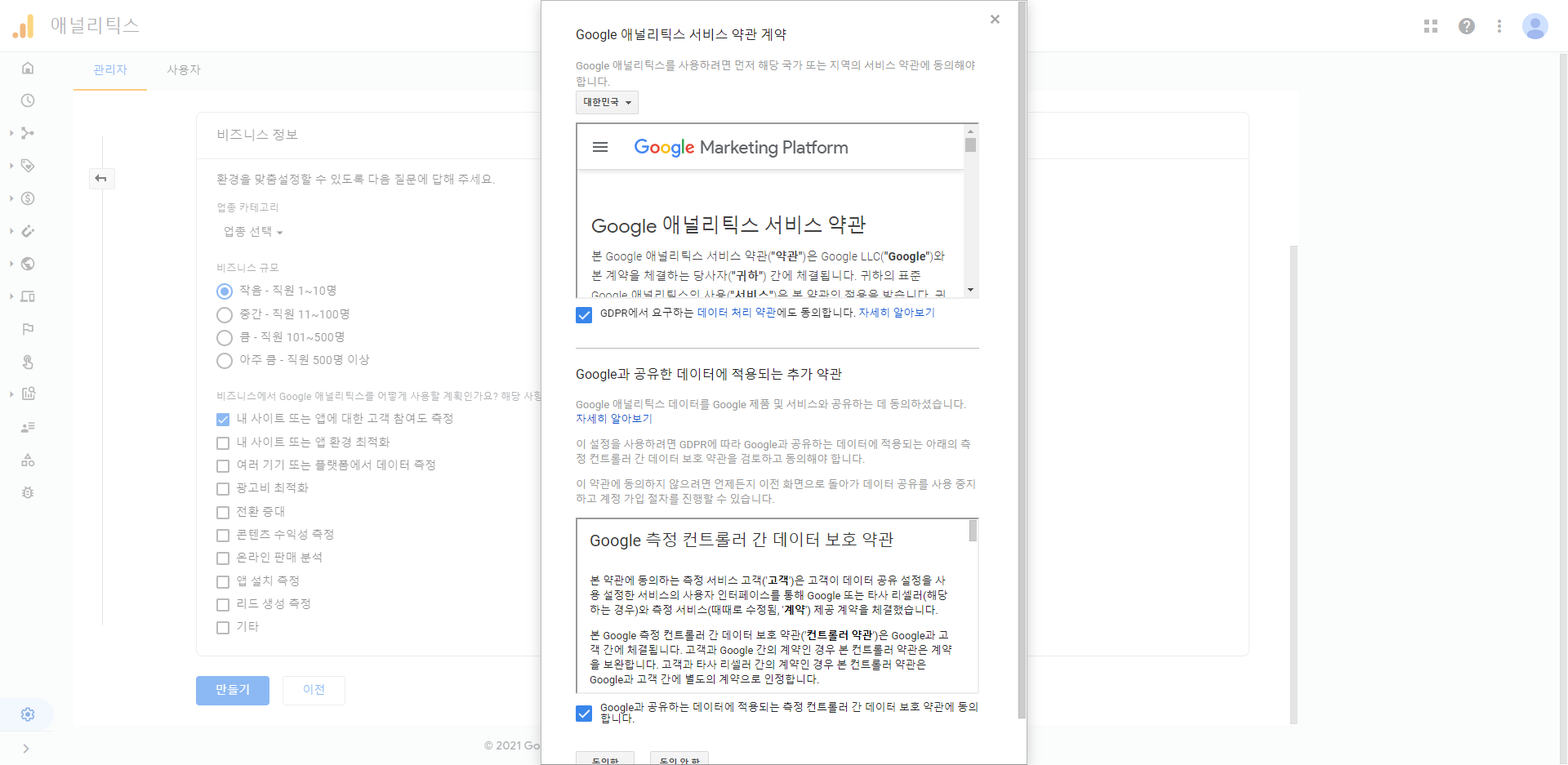
Task: Click the 이전 previous button
Action: tap(314, 690)
